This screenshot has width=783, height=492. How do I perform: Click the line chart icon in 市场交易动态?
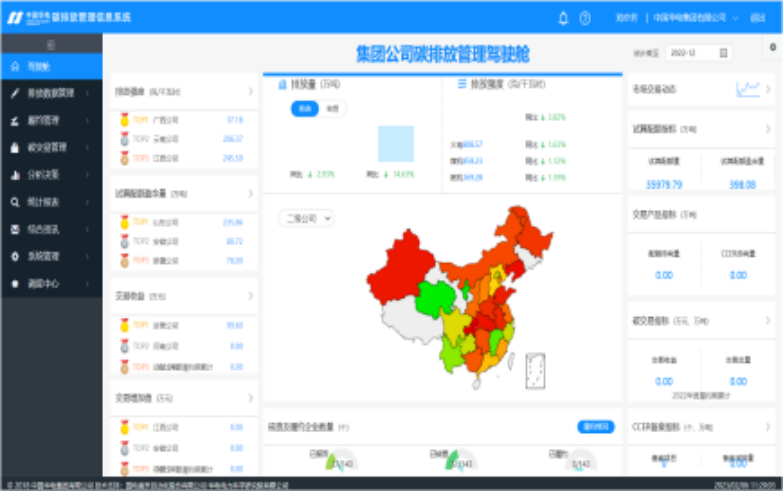(x=748, y=89)
